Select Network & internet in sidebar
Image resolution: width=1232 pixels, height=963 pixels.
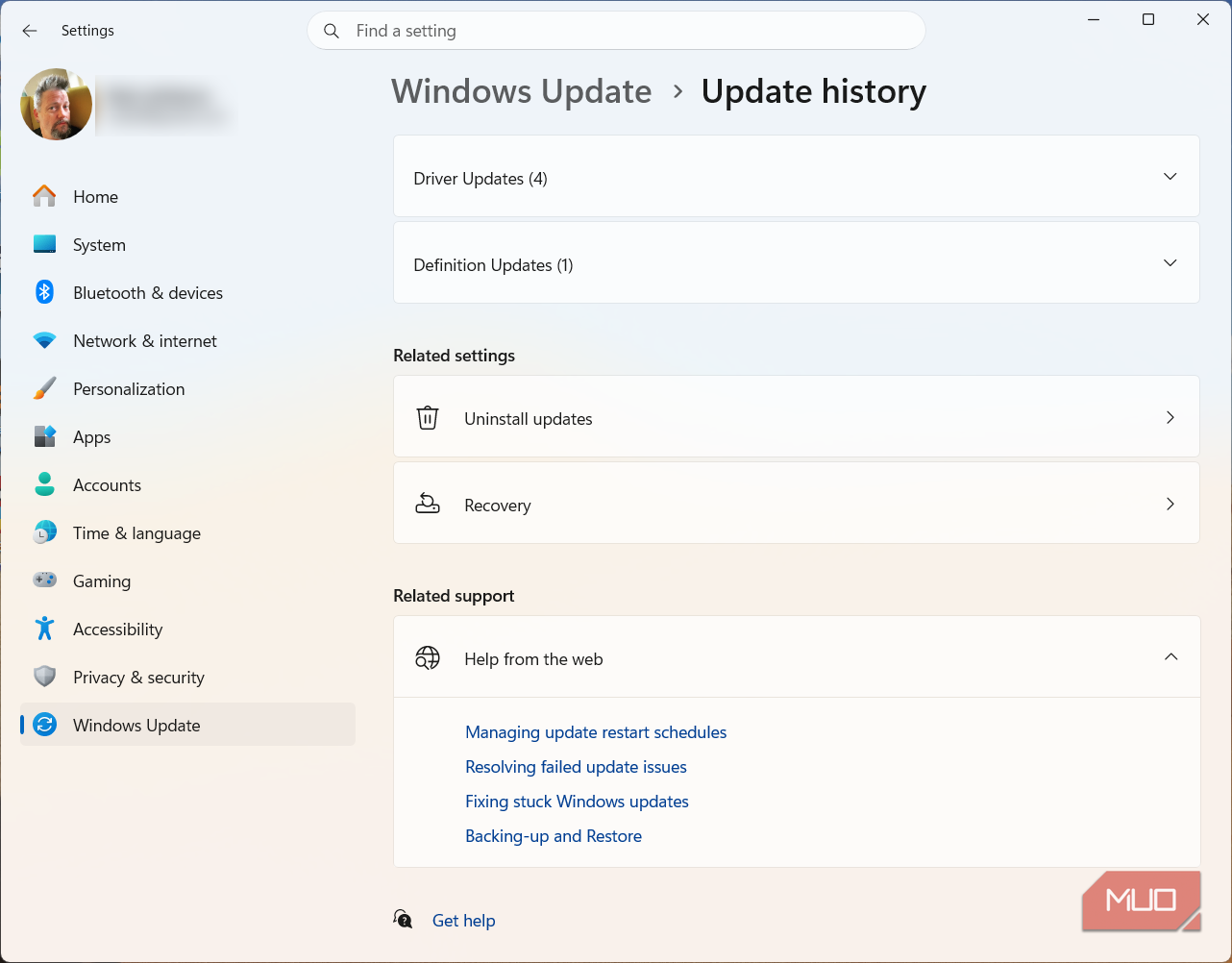coord(187,340)
